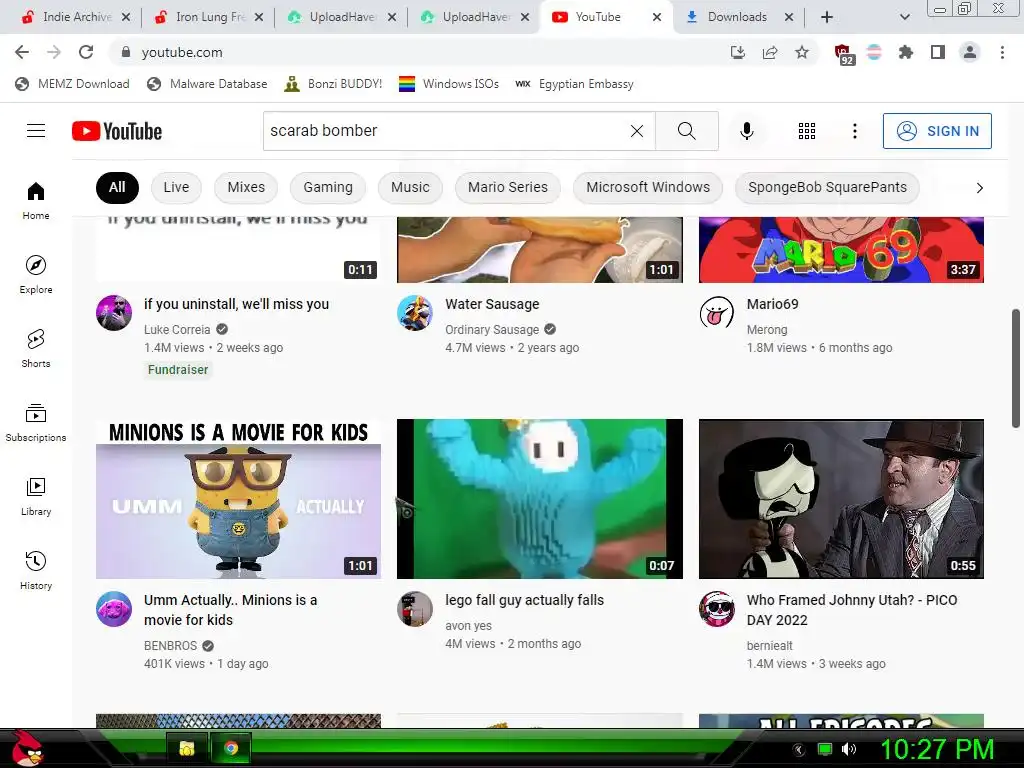Image resolution: width=1024 pixels, height=768 pixels.
Task: Click the install app icon in address bar
Action: 738,52
